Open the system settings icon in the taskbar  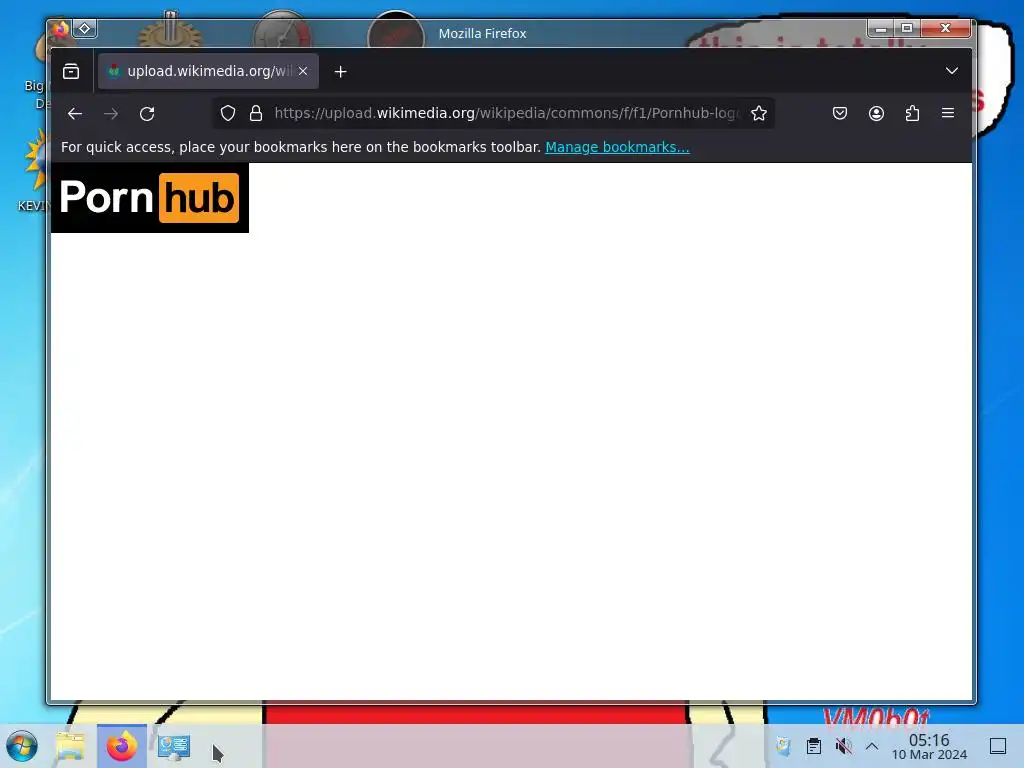pos(174,746)
